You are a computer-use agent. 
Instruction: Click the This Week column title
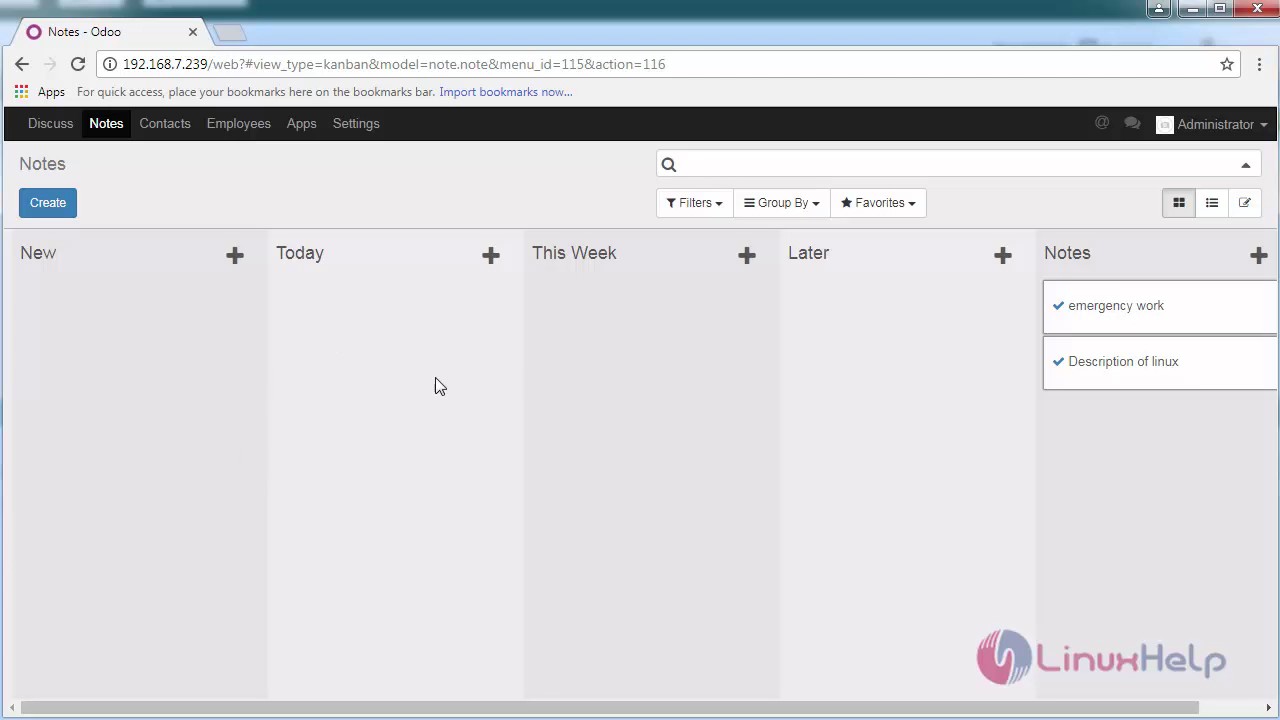tap(574, 253)
